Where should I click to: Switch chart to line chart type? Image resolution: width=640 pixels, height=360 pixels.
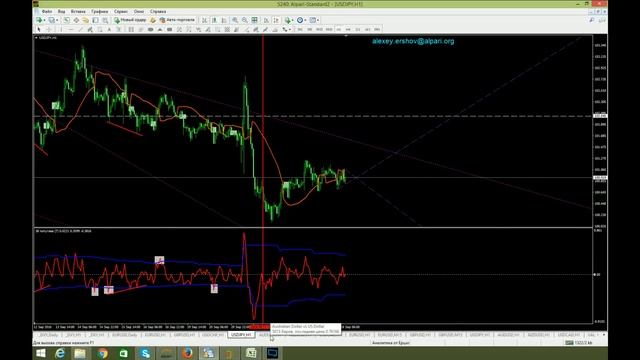point(223,20)
